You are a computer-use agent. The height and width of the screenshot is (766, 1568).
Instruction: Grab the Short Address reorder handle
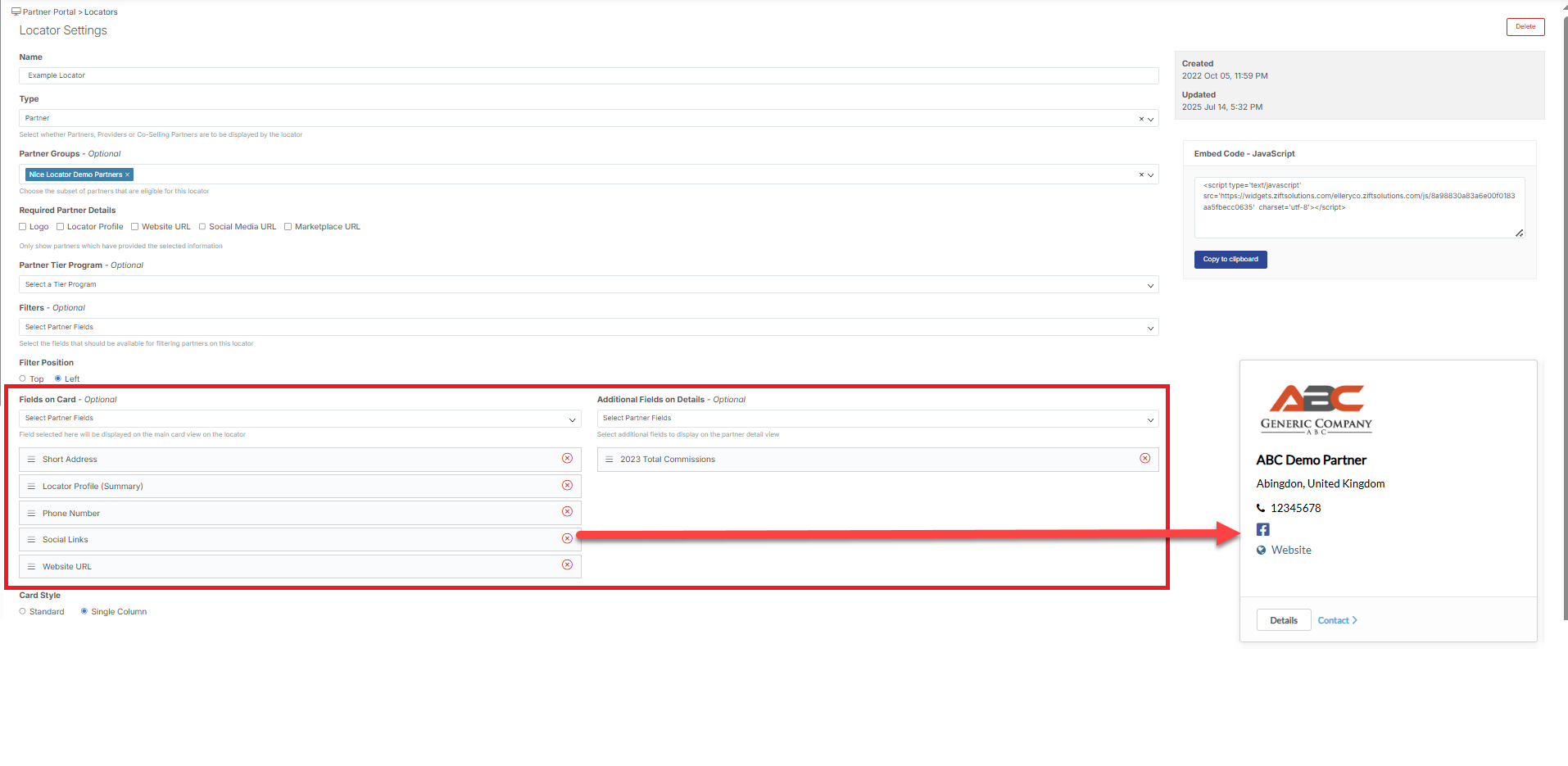(31, 460)
